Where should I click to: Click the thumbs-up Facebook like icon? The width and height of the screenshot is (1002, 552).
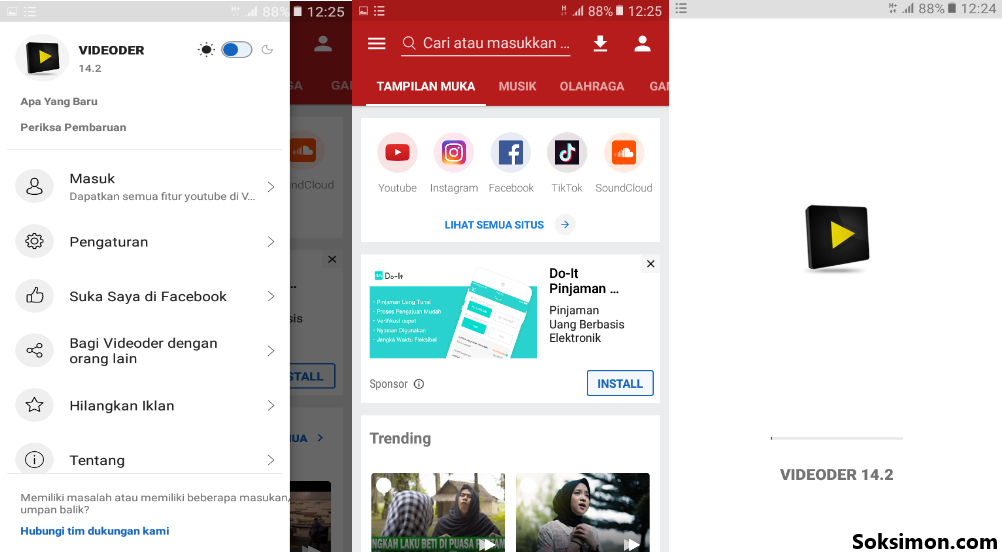35,296
